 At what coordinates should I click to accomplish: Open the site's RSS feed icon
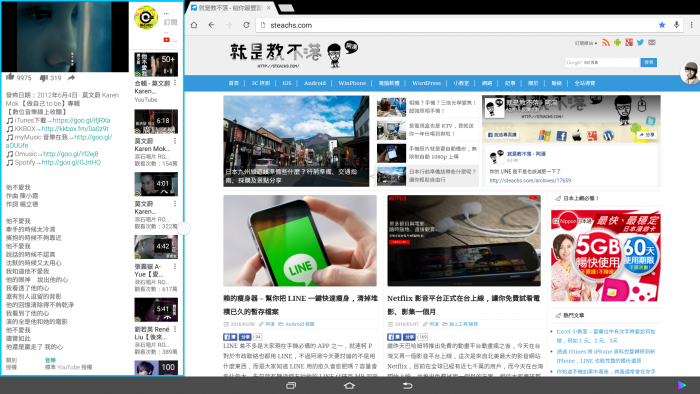coord(606,43)
